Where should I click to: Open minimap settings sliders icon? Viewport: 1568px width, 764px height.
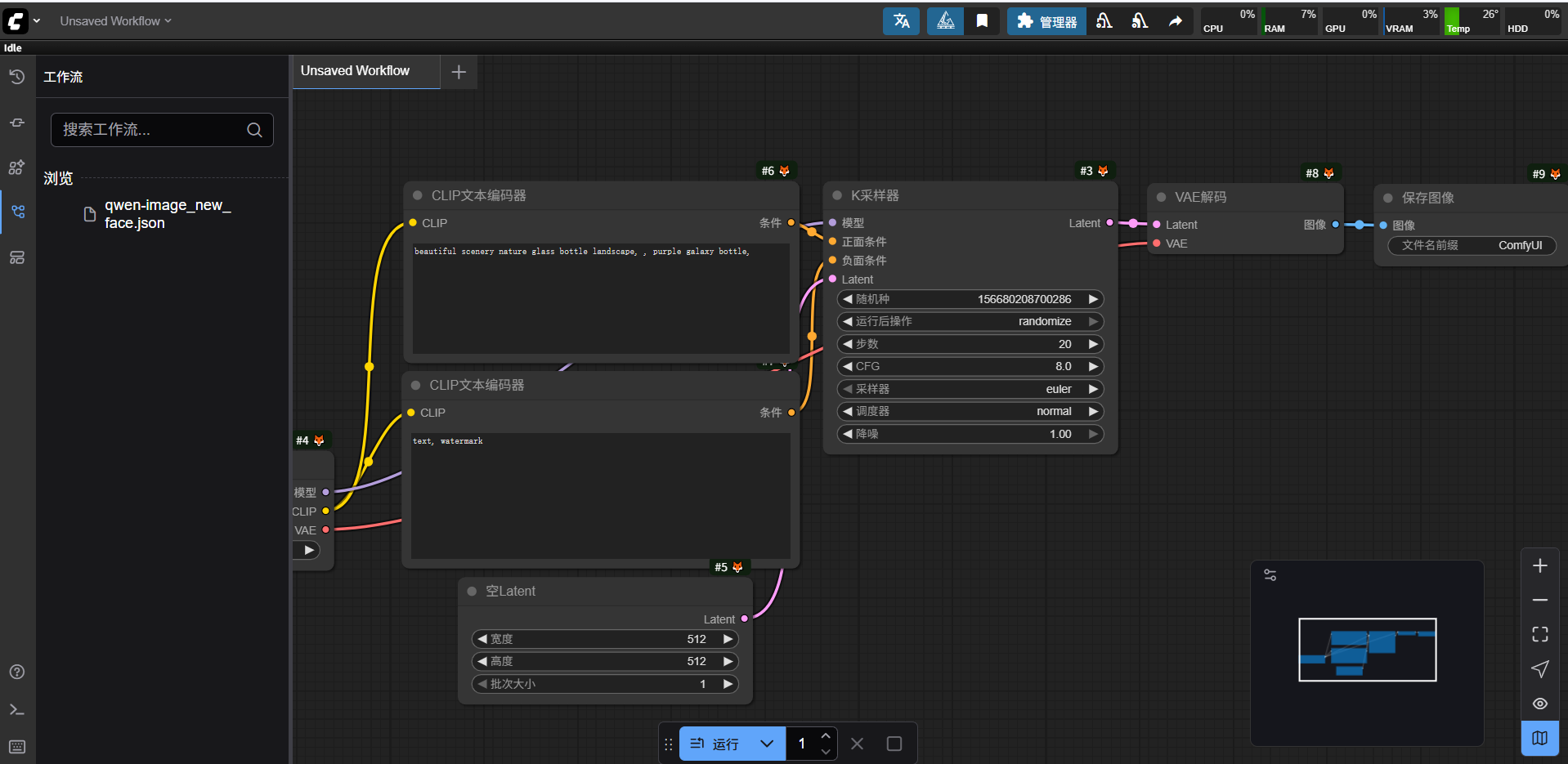pyautogui.click(x=1270, y=575)
